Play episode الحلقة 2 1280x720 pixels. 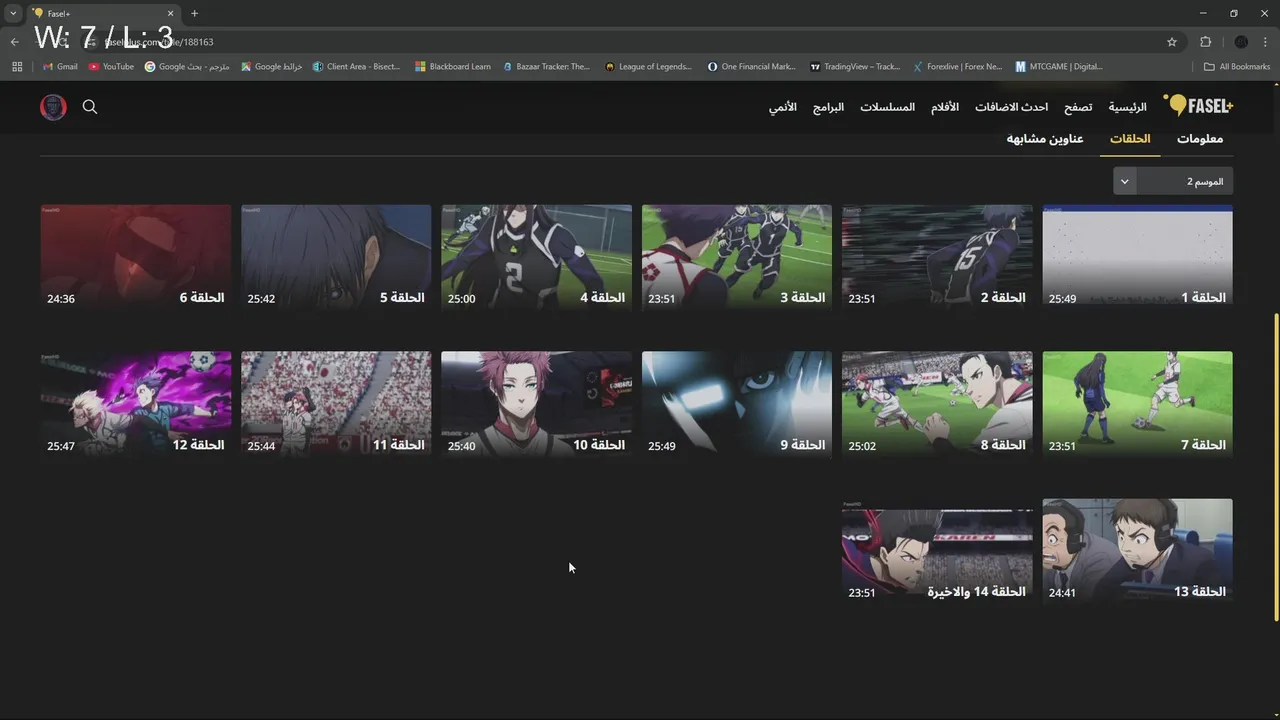pyautogui.click(x=937, y=256)
